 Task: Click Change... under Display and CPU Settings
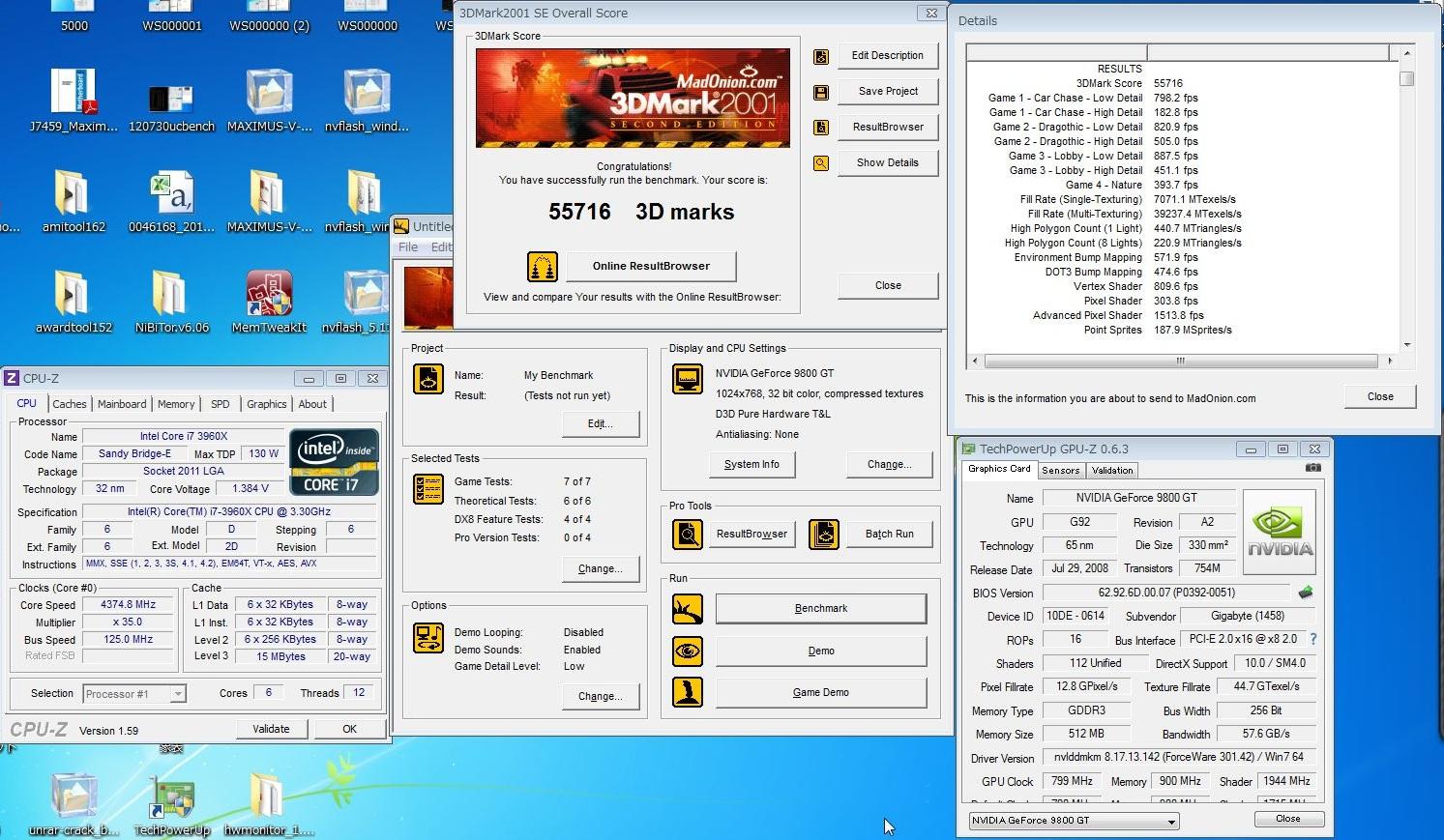[x=890, y=465]
